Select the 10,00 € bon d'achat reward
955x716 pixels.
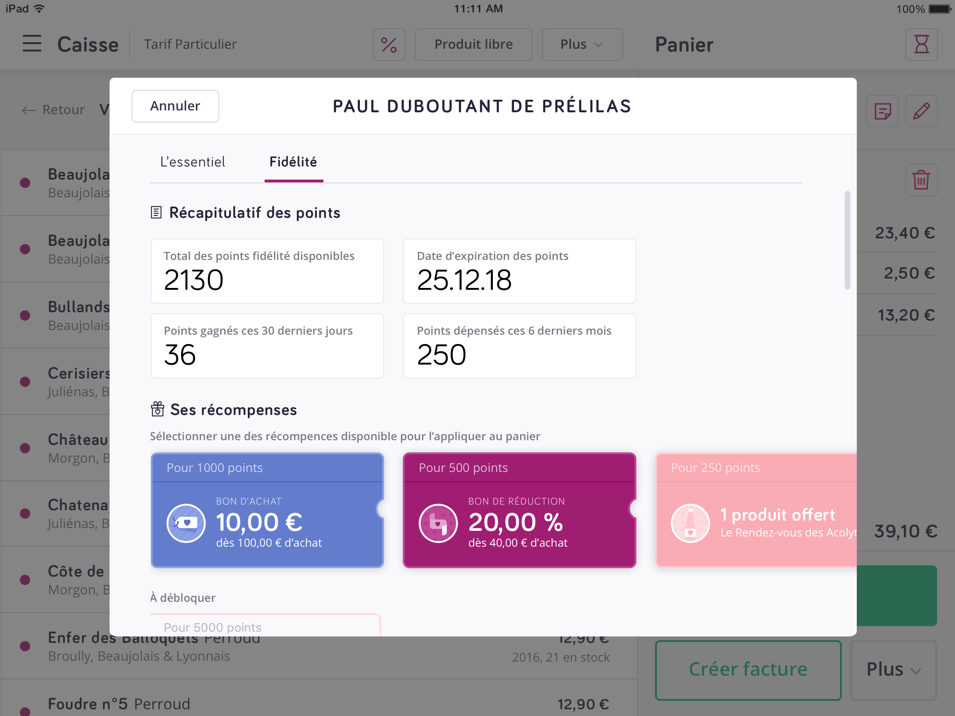[x=267, y=510]
